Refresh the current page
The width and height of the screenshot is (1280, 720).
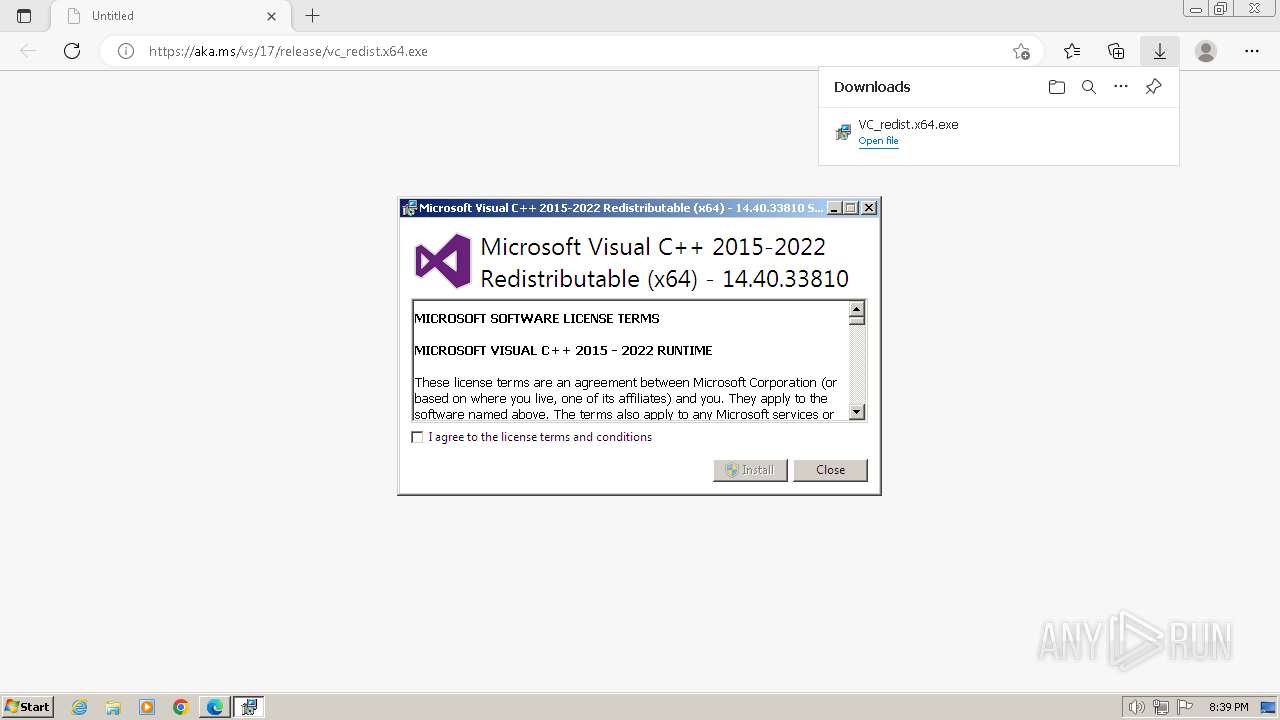pyautogui.click(x=72, y=51)
